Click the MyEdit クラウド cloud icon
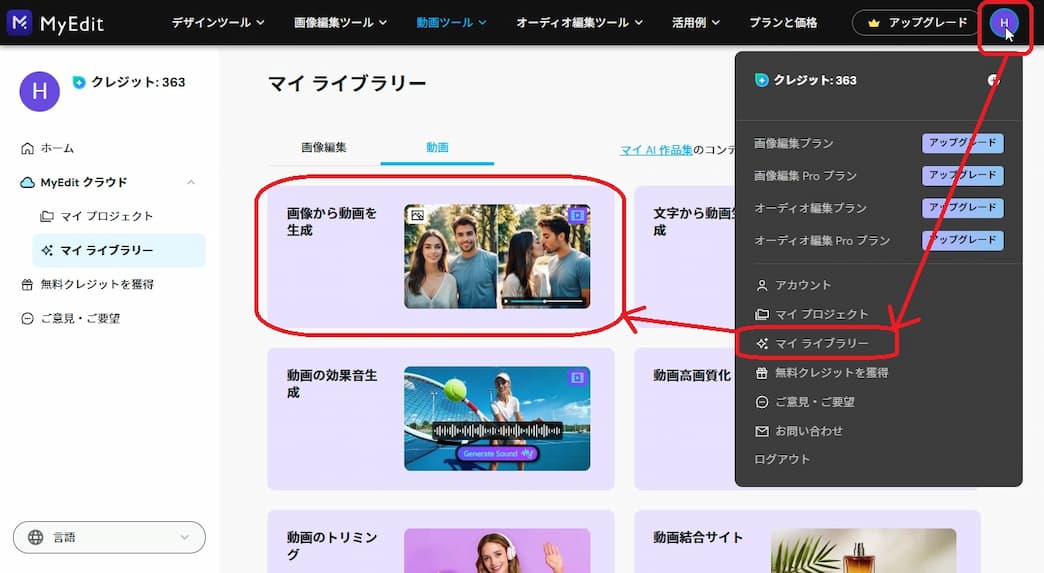Image resolution: width=1044 pixels, height=573 pixels. tap(28, 182)
